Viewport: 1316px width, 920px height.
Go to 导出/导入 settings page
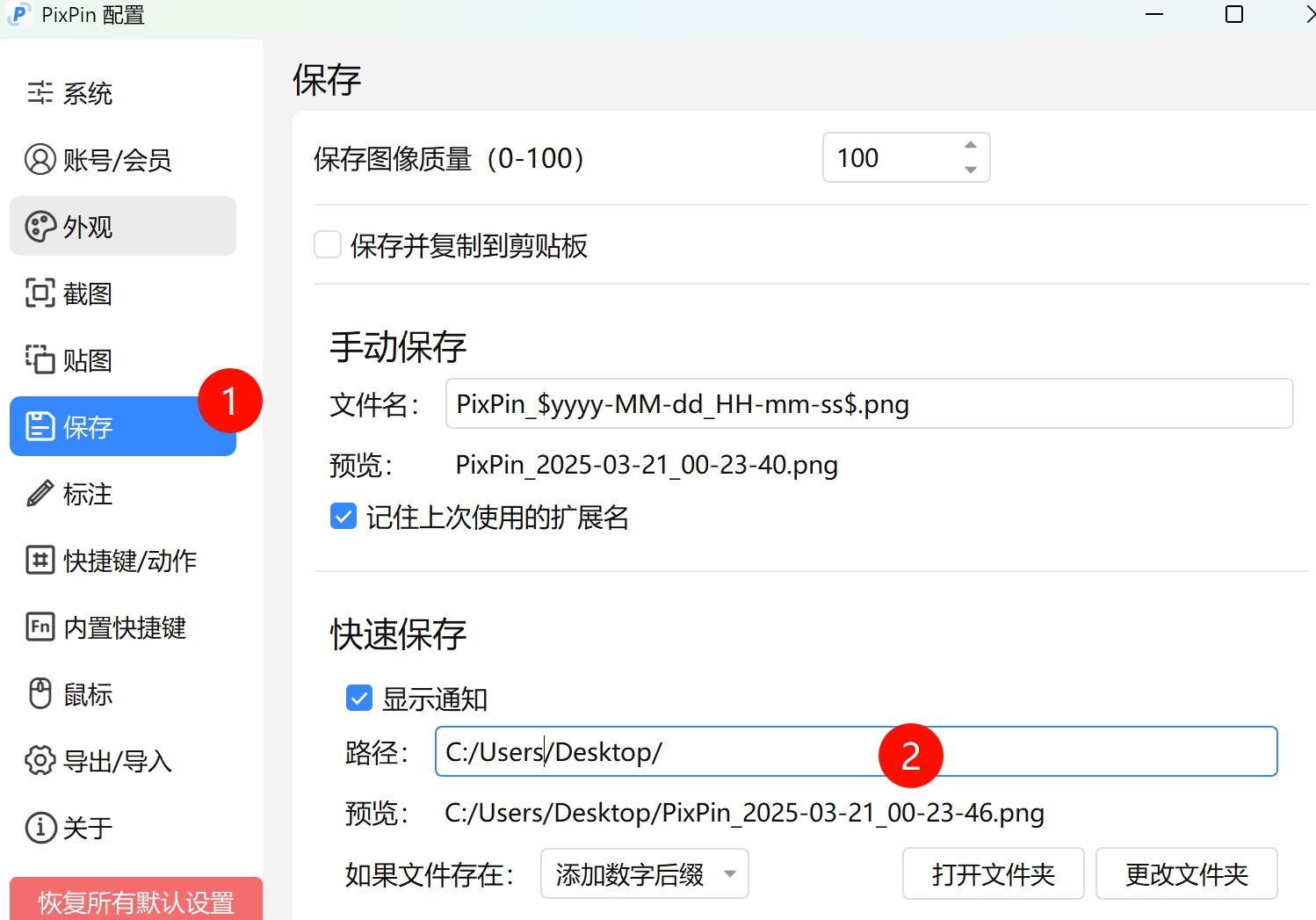tap(117, 761)
